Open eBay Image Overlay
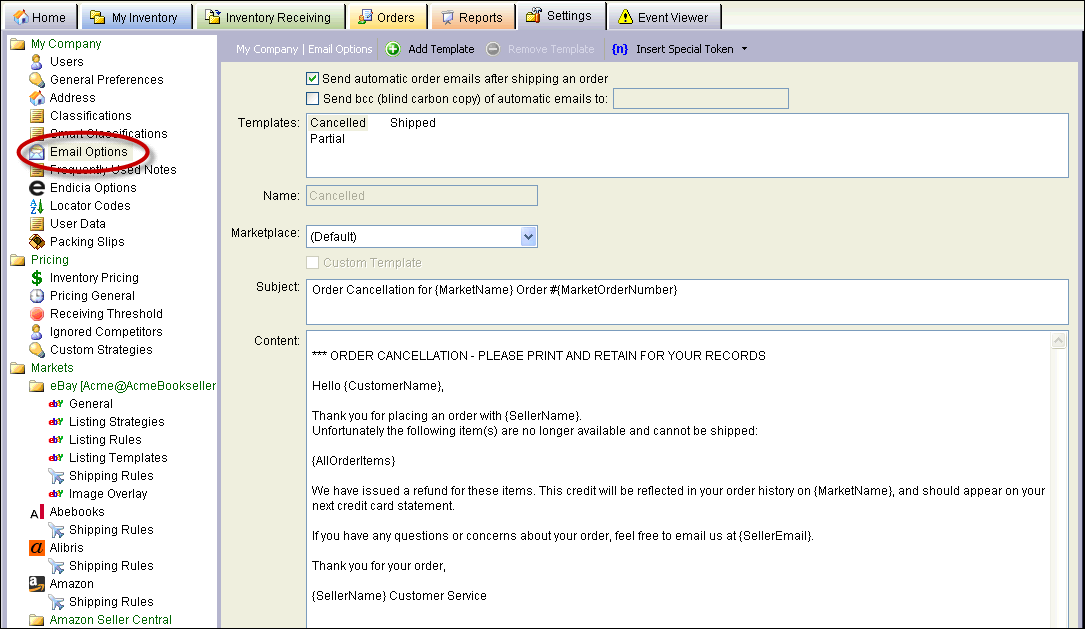 [108, 494]
